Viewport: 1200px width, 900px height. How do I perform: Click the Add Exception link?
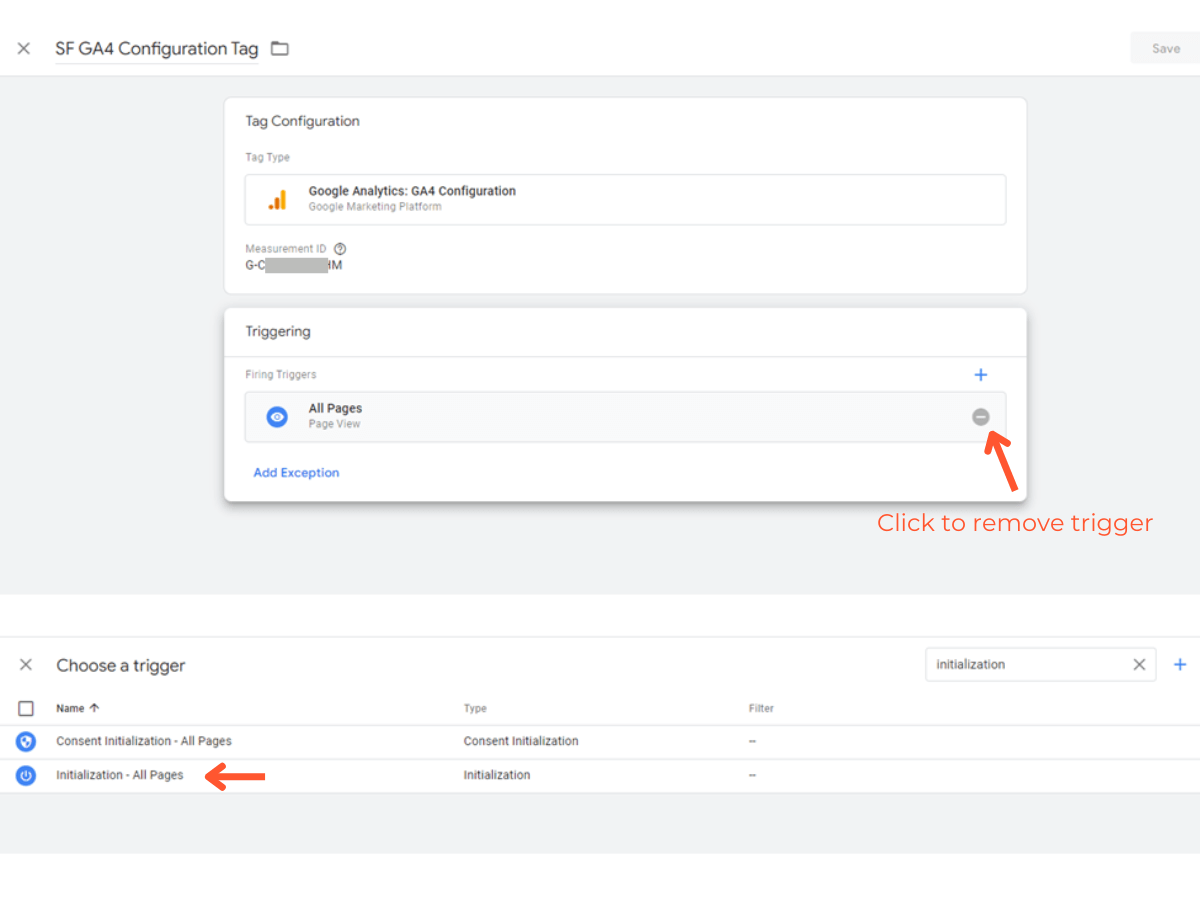pos(296,473)
